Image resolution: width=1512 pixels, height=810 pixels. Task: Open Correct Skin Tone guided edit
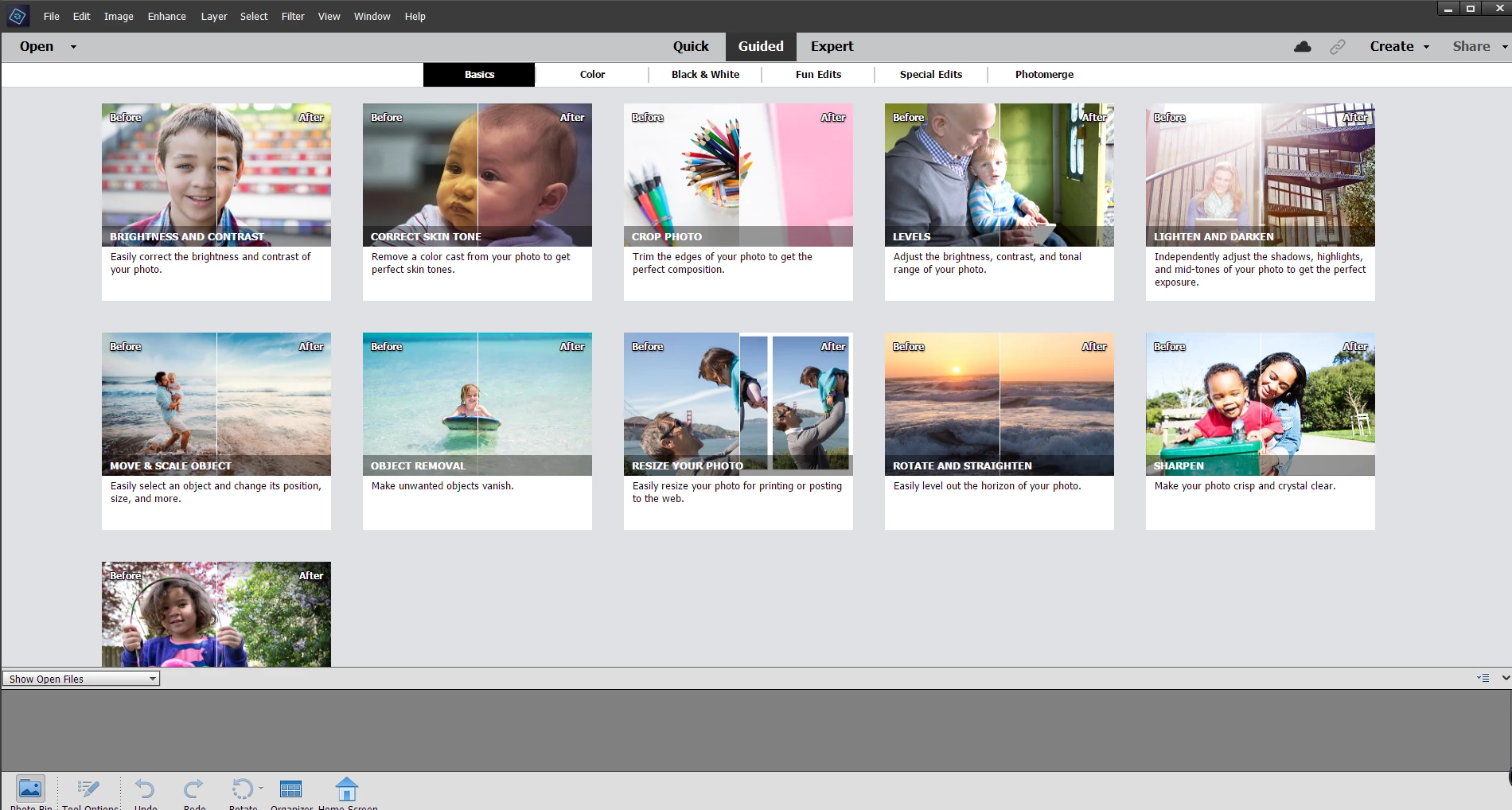[477, 202]
